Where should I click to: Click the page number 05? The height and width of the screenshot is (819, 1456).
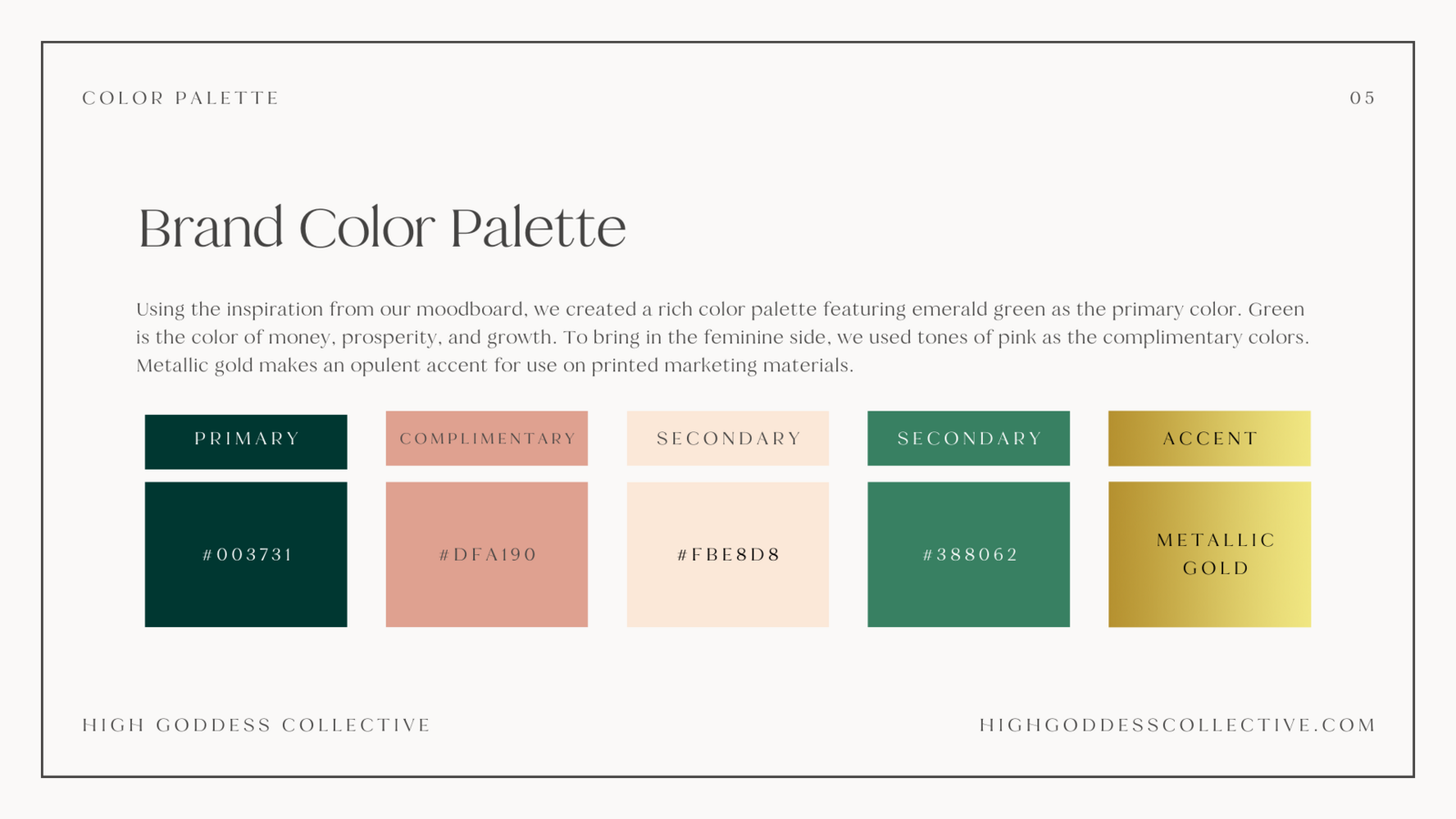tap(1362, 98)
